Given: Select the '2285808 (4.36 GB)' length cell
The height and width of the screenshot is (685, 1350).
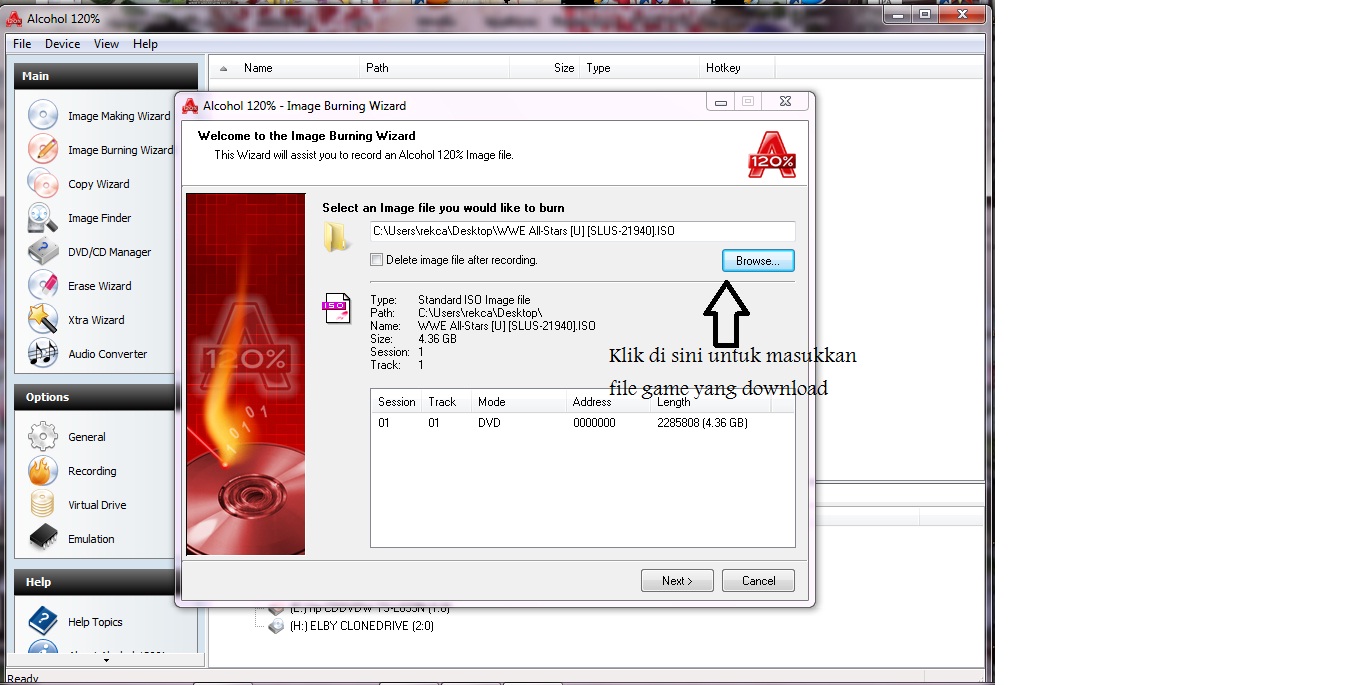Looking at the screenshot, I should click(x=702, y=423).
